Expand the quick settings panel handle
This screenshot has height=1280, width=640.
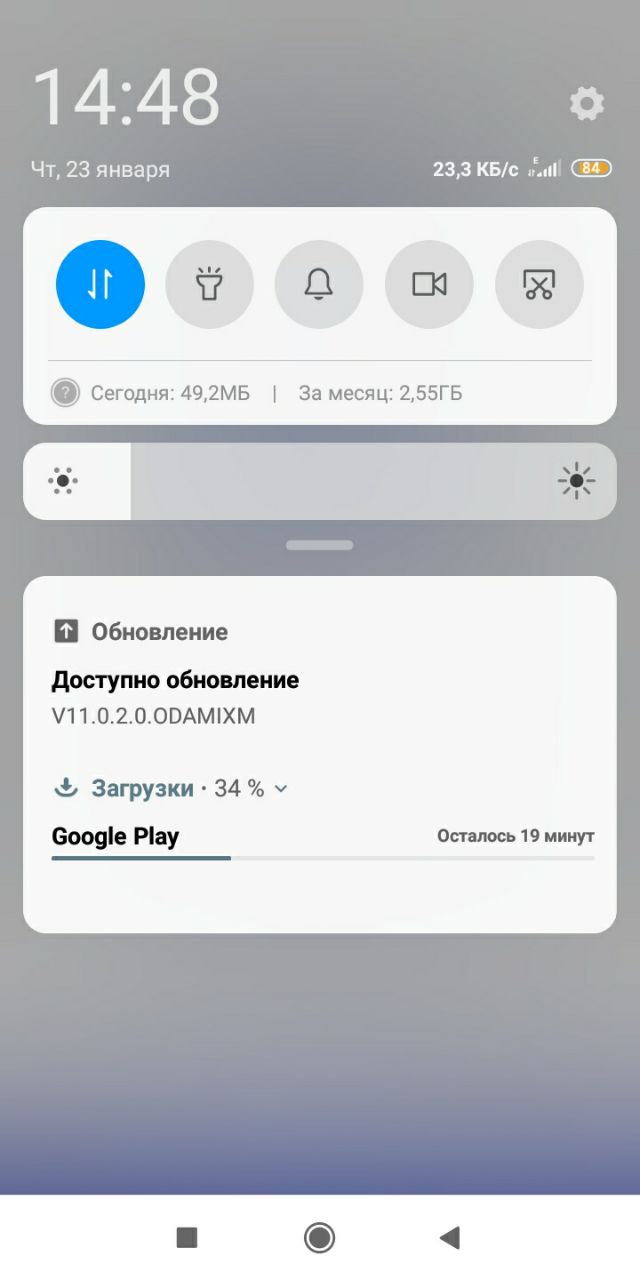point(319,545)
